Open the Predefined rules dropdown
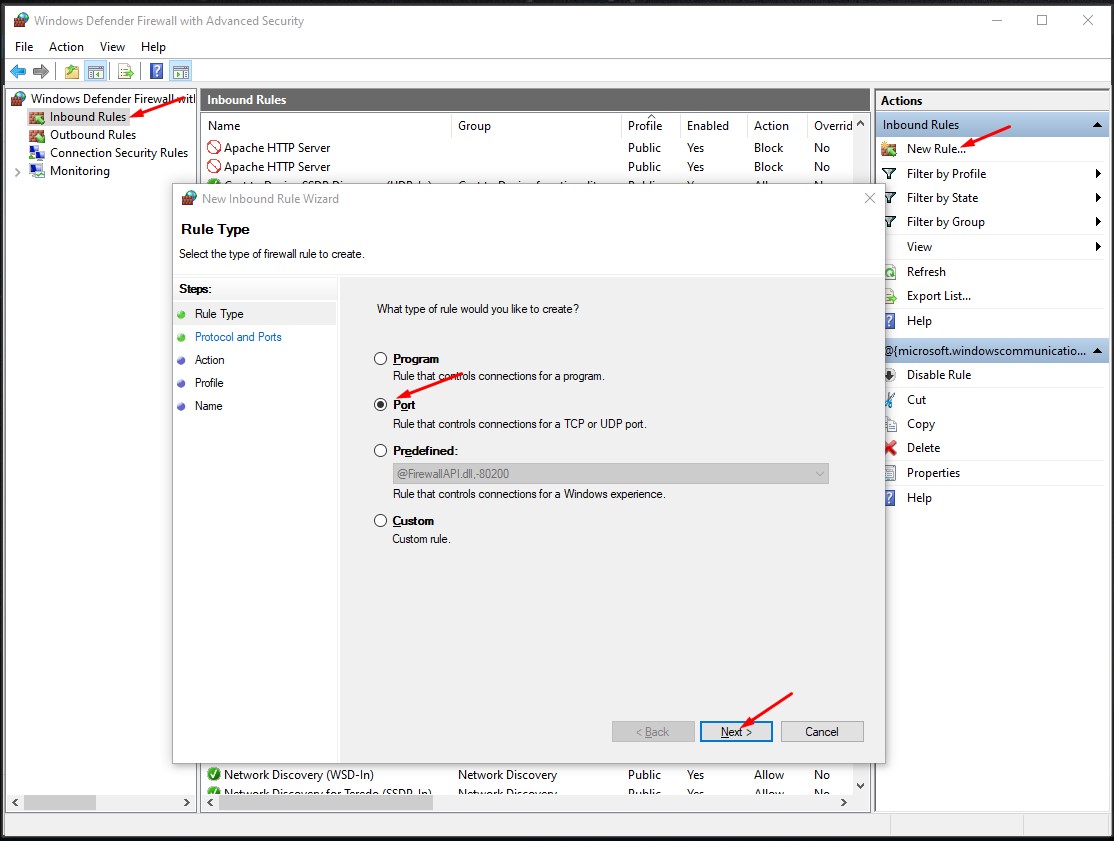The height and width of the screenshot is (841, 1114). click(x=819, y=473)
